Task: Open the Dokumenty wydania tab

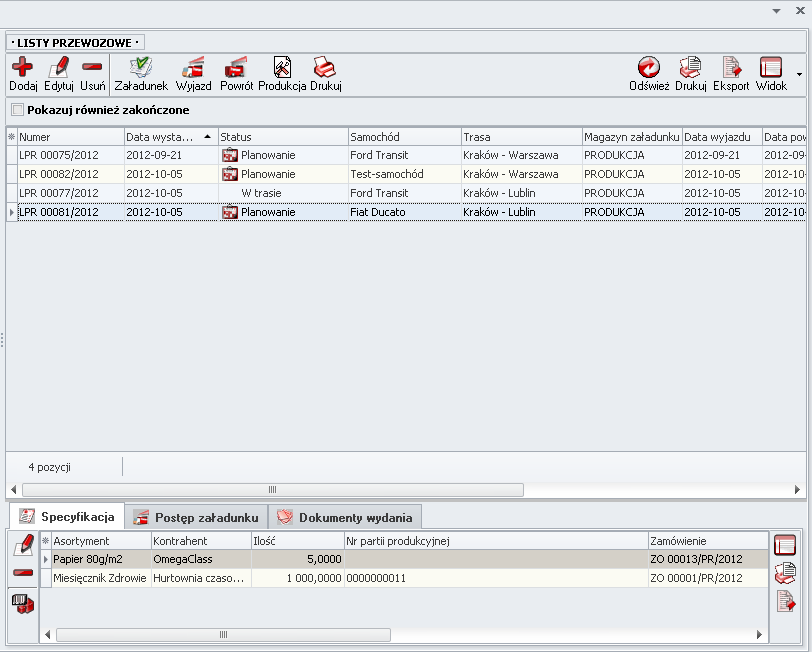Action: [345, 517]
